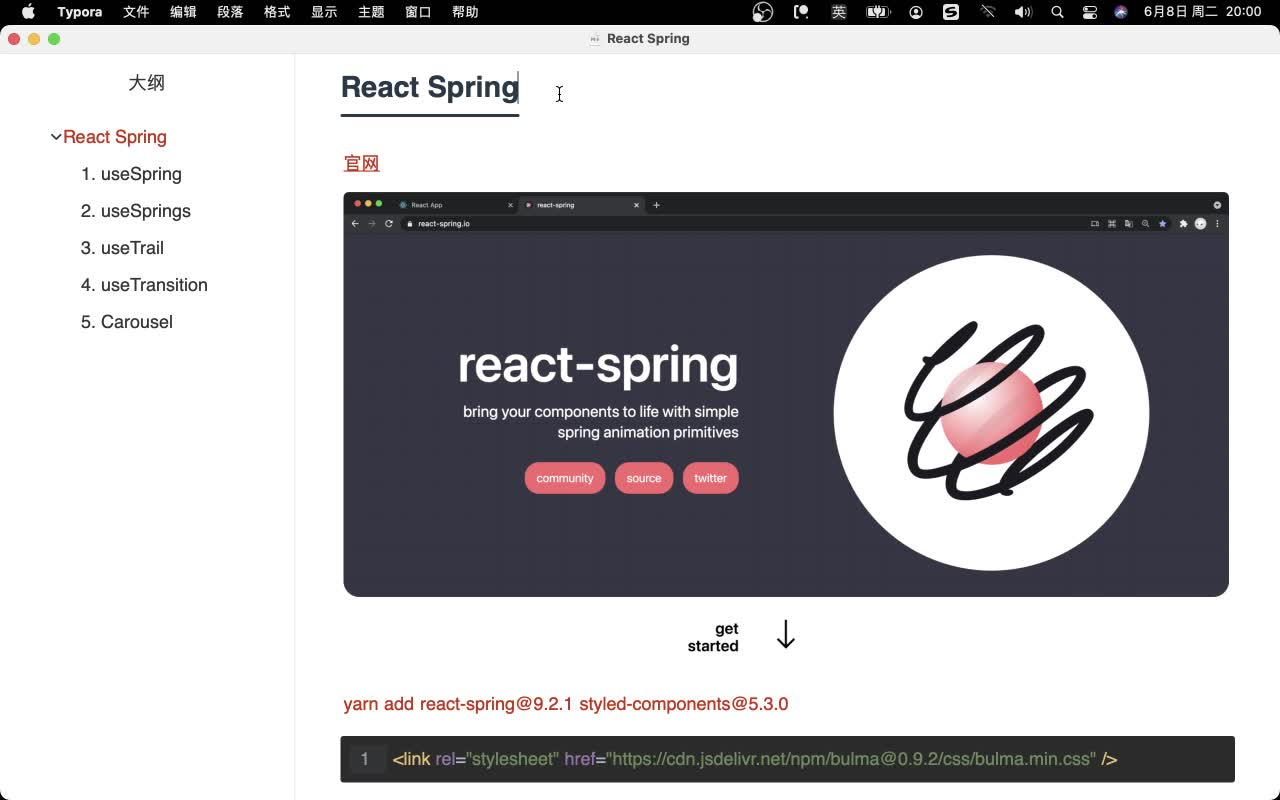Launch Siri from menu bar

point(1121,12)
